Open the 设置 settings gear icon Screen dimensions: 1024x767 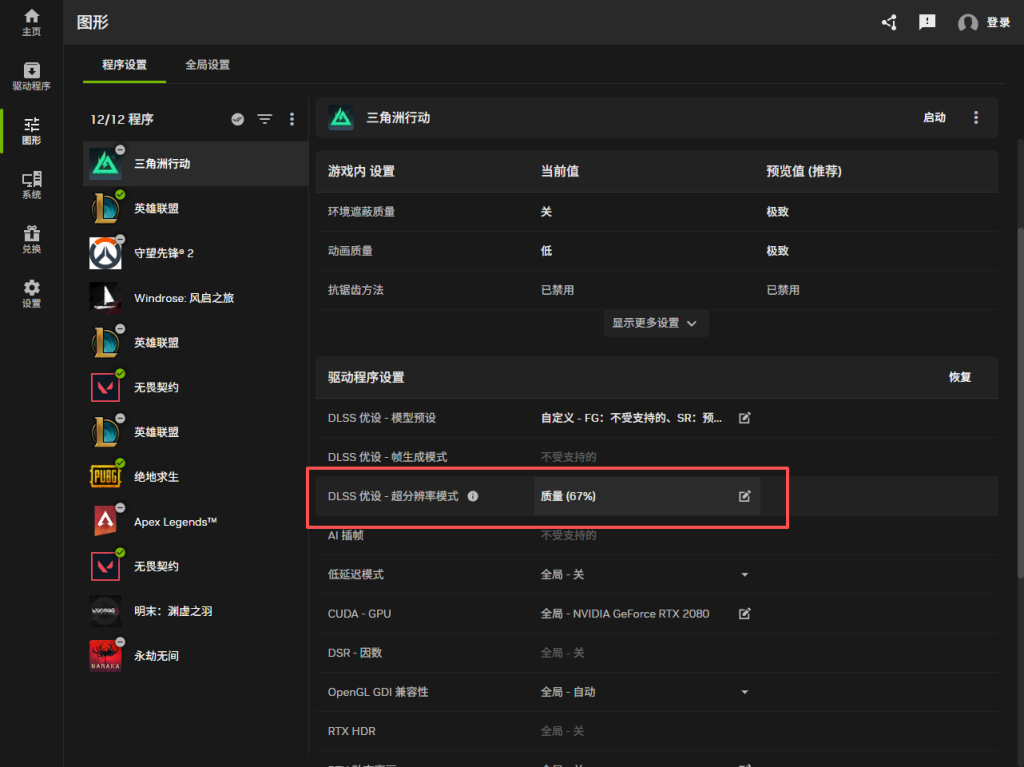31,294
